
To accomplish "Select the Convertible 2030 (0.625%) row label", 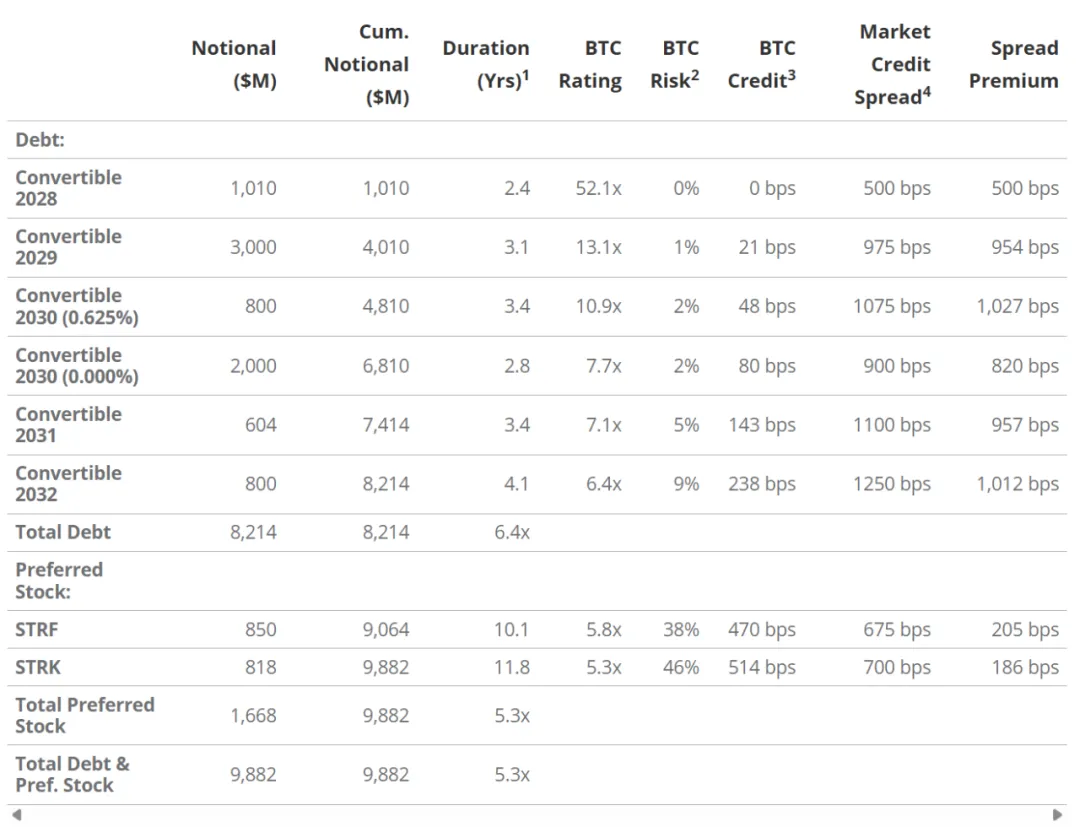I will pos(76,306).
